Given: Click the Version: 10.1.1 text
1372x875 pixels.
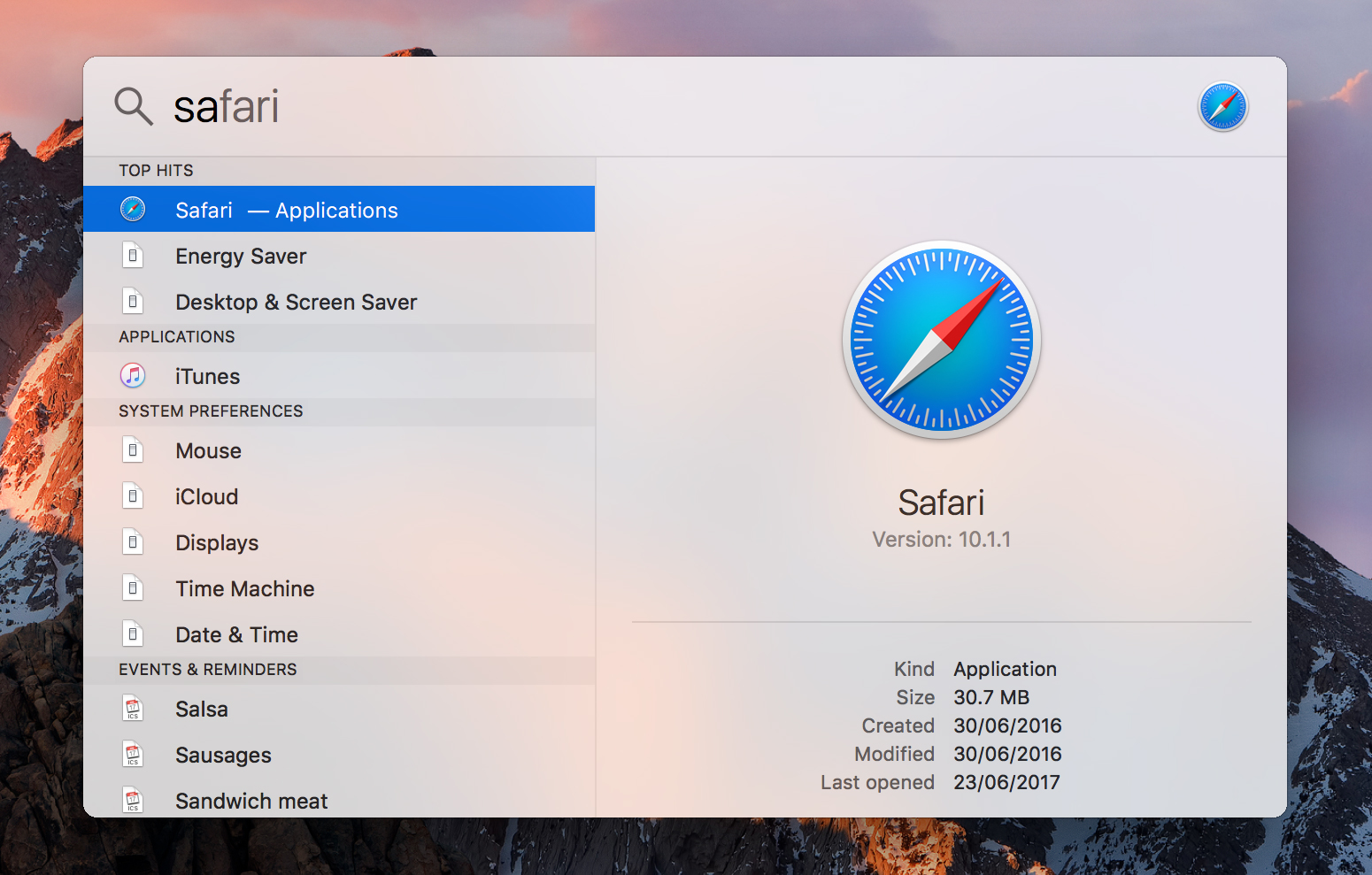Looking at the screenshot, I should pyautogui.click(x=942, y=540).
